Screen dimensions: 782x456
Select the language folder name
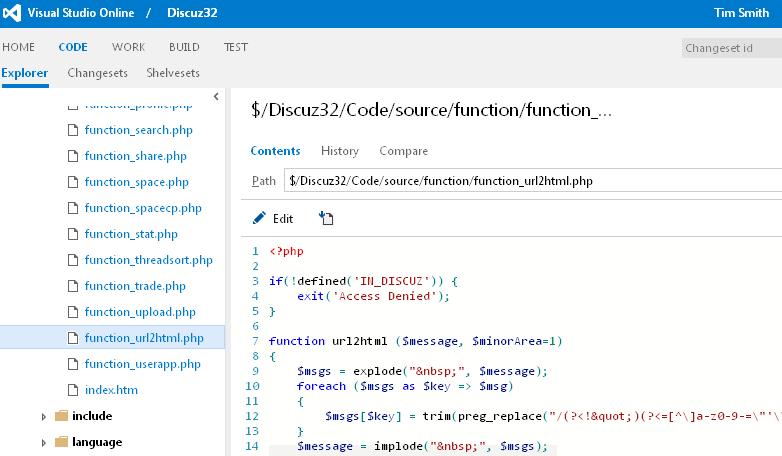(97, 442)
